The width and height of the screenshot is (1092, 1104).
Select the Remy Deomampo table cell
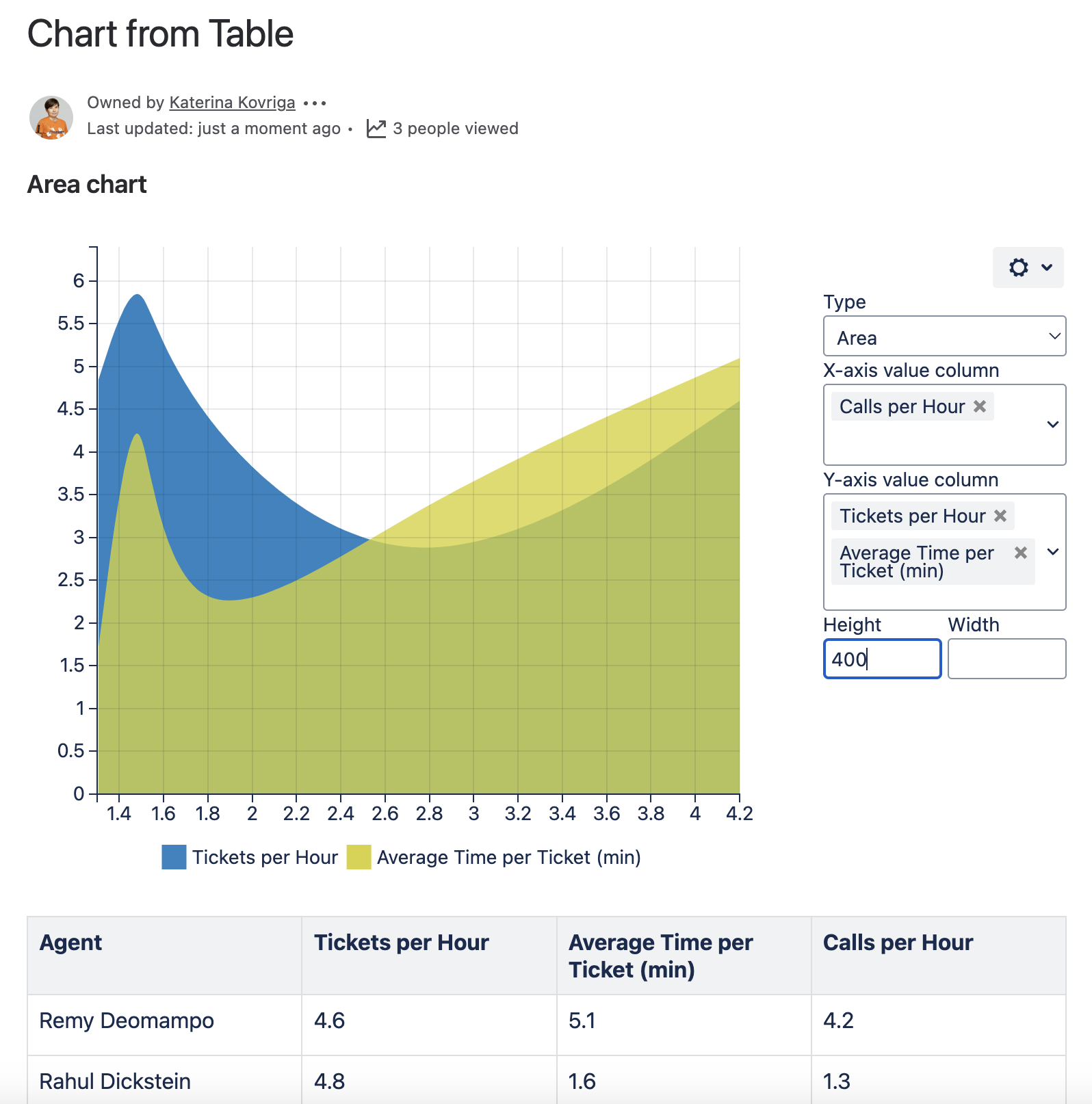[x=127, y=1021]
